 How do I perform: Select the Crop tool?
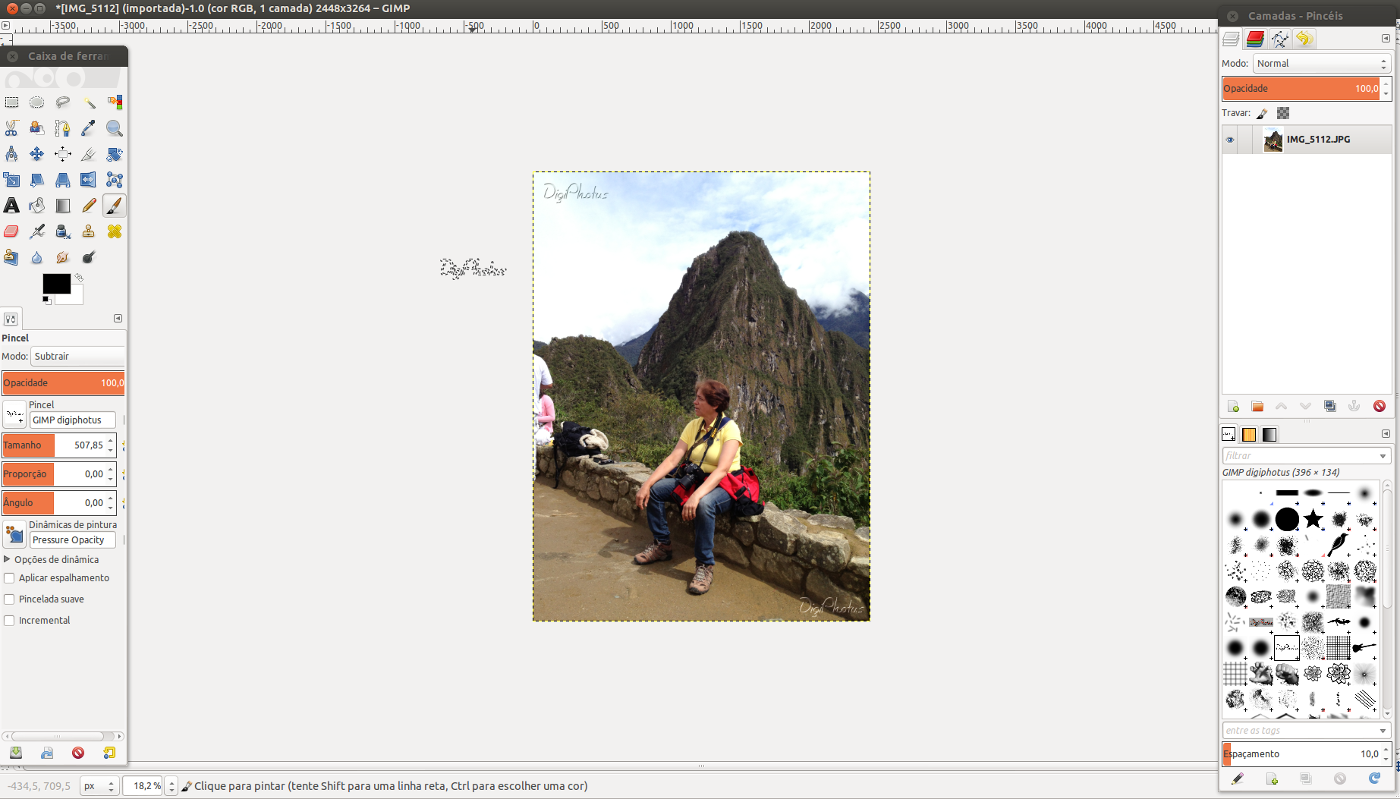pyautogui.click(x=89, y=154)
